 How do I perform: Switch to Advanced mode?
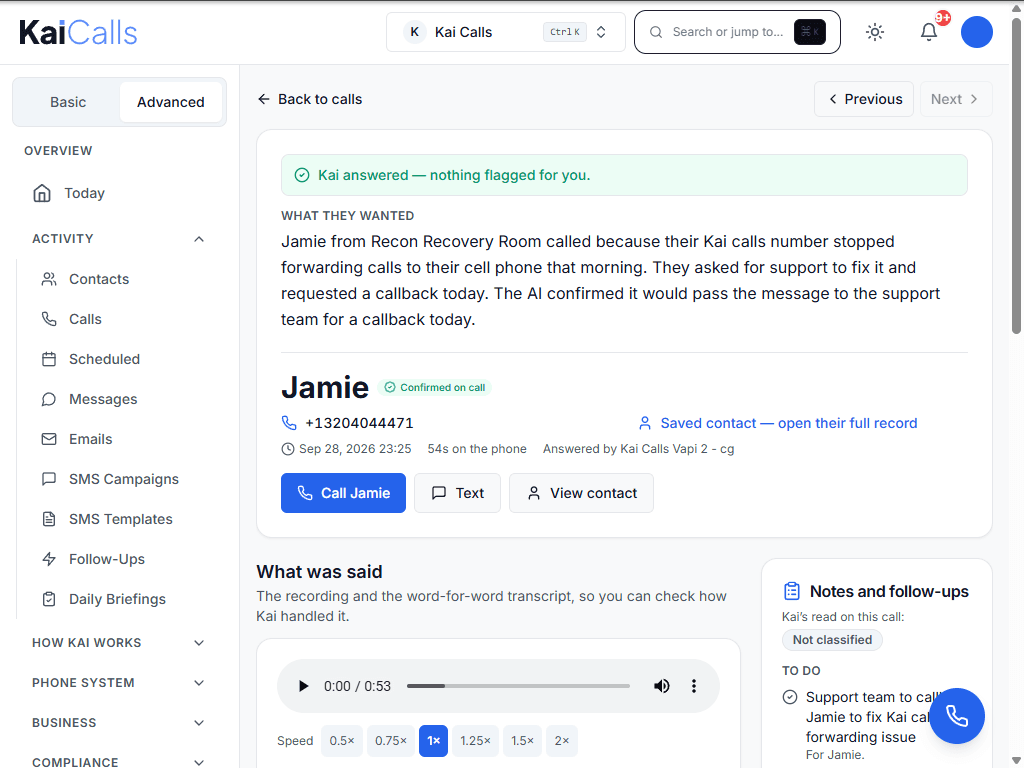pos(170,102)
